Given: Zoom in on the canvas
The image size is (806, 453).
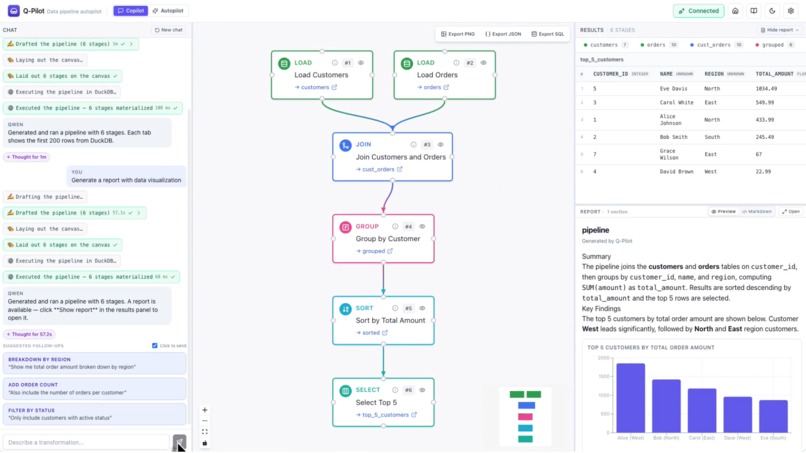Looking at the screenshot, I should tap(205, 410).
